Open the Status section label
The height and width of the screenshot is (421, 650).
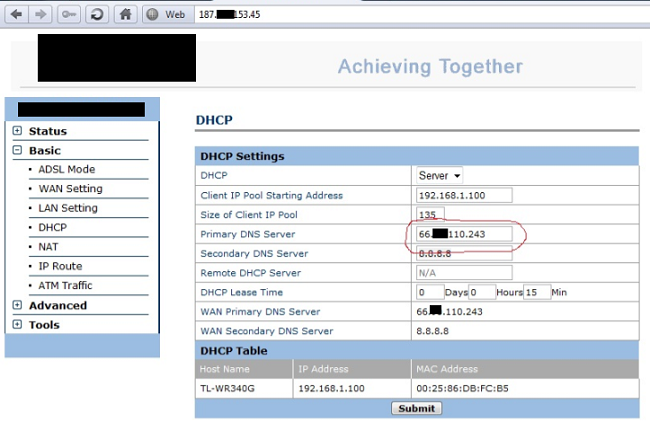click(x=48, y=131)
